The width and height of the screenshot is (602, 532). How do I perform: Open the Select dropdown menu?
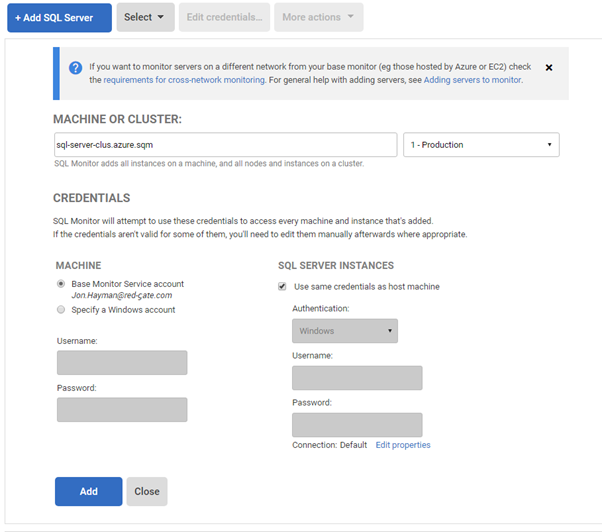pyautogui.click(x=145, y=17)
